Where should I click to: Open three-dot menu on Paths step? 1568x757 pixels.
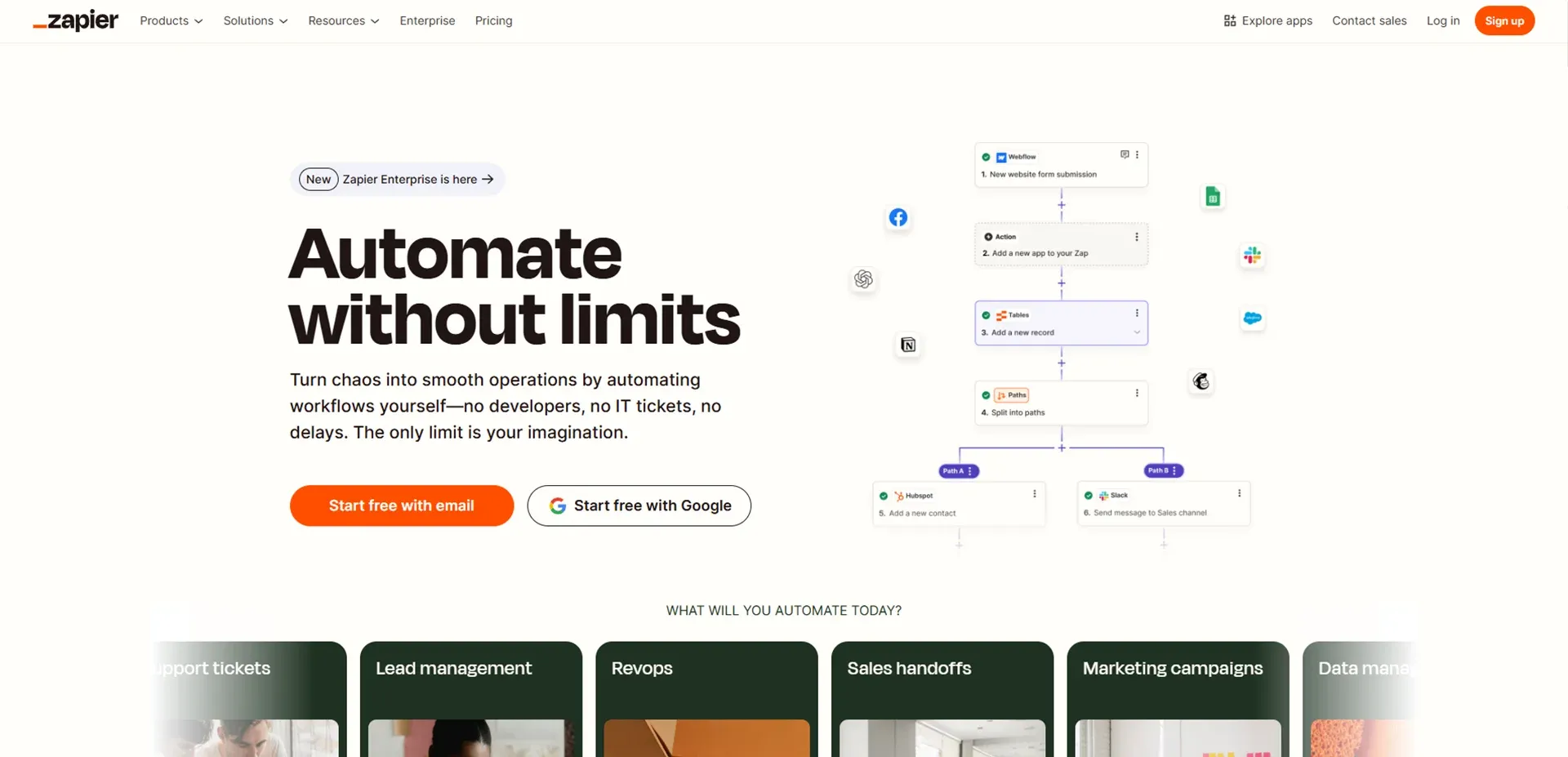pos(1137,394)
